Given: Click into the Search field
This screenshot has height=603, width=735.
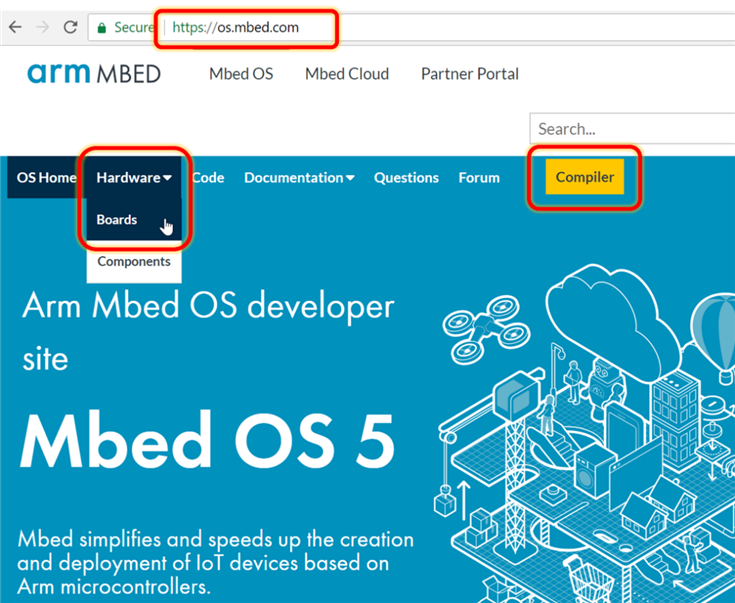Looking at the screenshot, I should click(x=632, y=128).
